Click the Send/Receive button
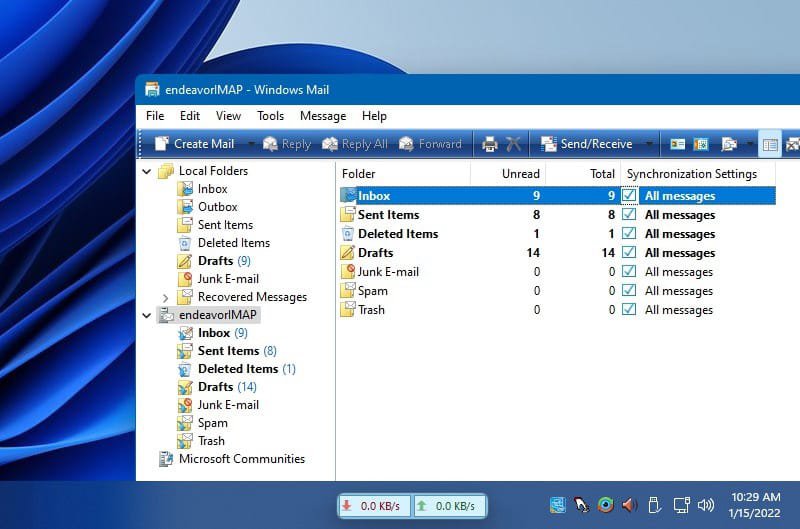Viewport: 800px width, 529px height. click(x=586, y=144)
